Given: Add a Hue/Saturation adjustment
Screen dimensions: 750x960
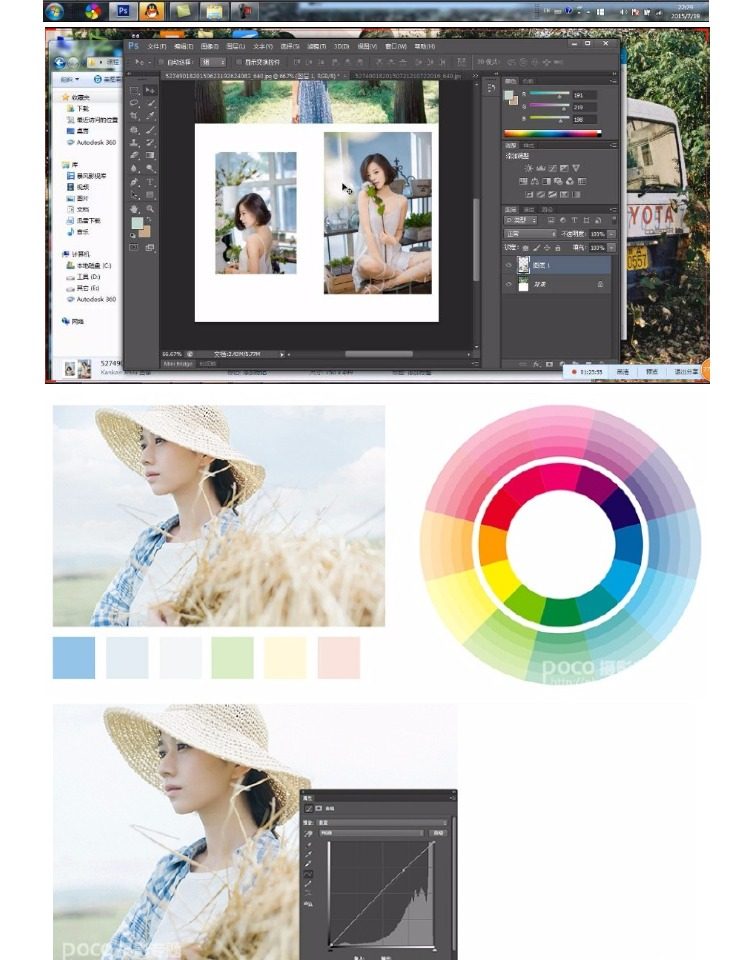Looking at the screenshot, I should tap(523, 182).
